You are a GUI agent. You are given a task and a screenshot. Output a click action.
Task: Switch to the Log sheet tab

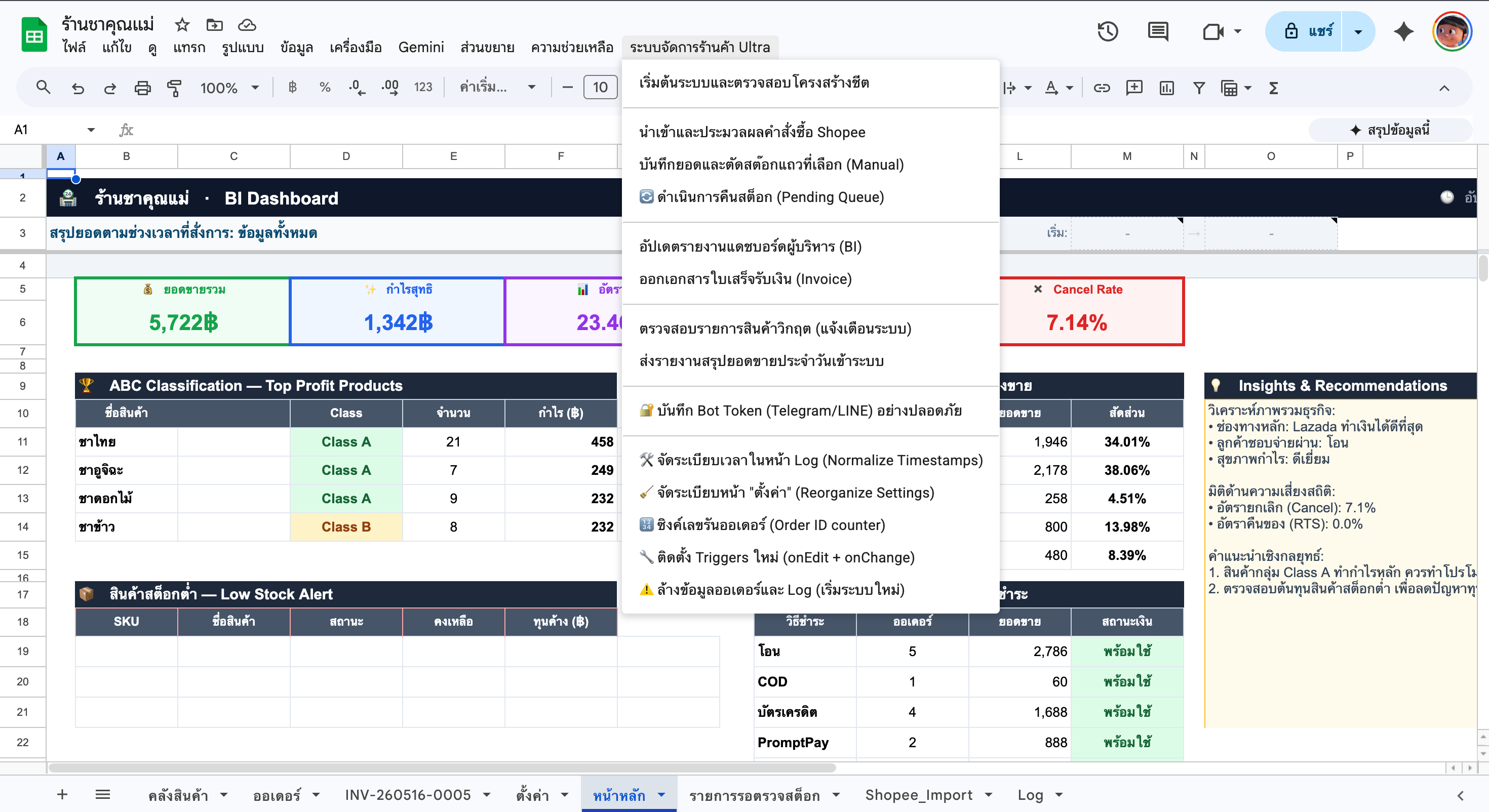[x=1030, y=795]
